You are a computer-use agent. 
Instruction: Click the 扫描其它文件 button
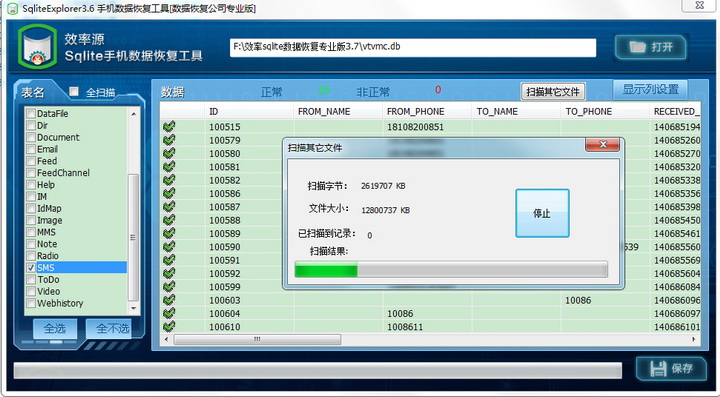[552, 91]
